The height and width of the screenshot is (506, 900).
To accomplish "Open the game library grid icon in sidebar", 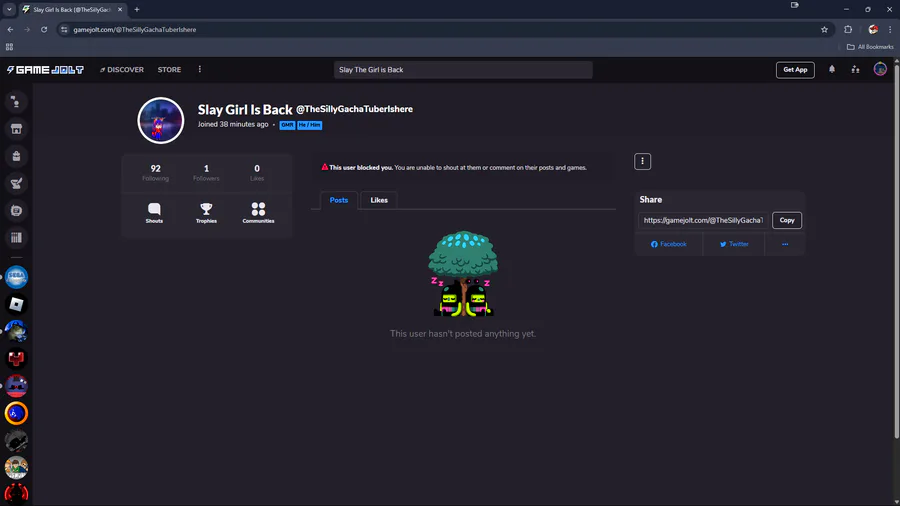I will [x=16, y=238].
